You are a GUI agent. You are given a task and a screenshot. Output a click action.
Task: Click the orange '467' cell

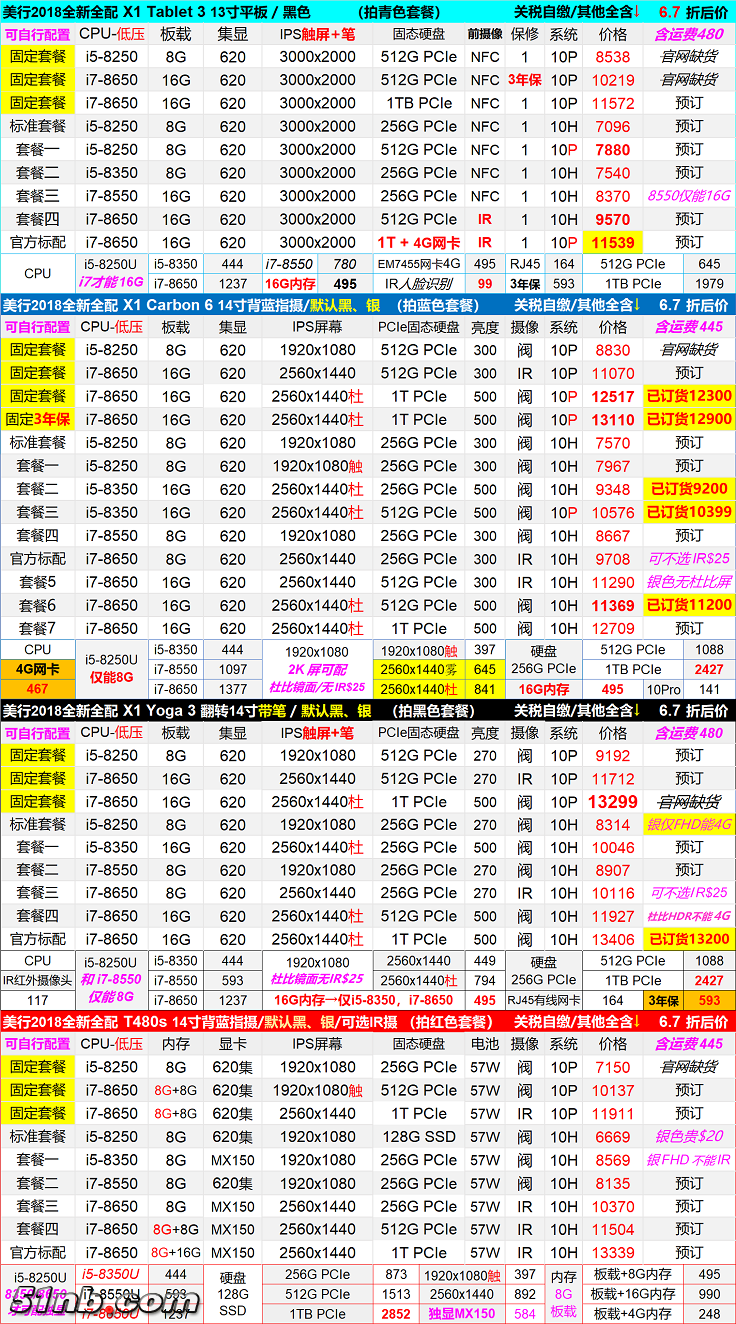pos(38,689)
